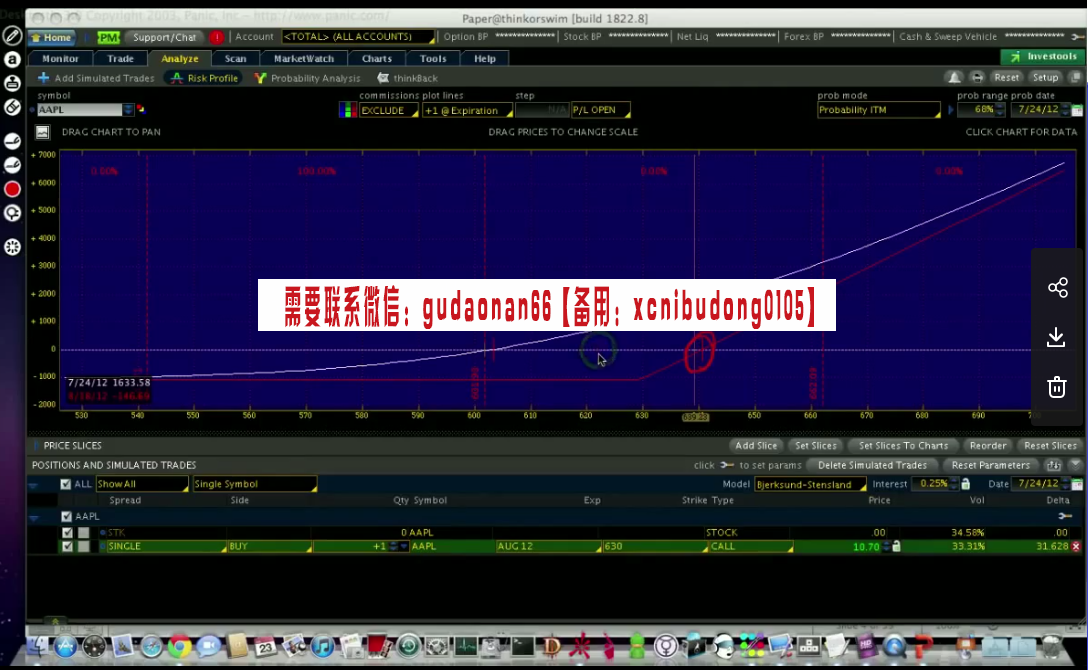The height and width of the screenshot is (670, 1088).
Task: Open the Probability ITM prob mode dropdown
Action: 878,110
